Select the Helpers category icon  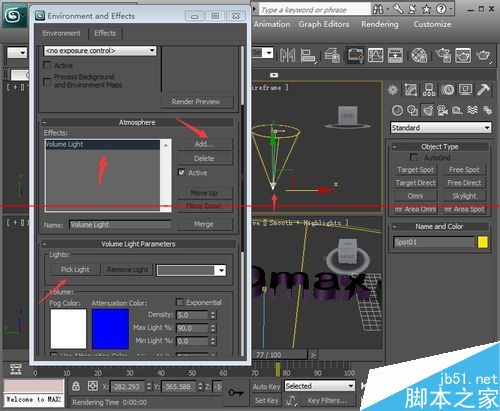pyautogui.click(x=457, y=110)
